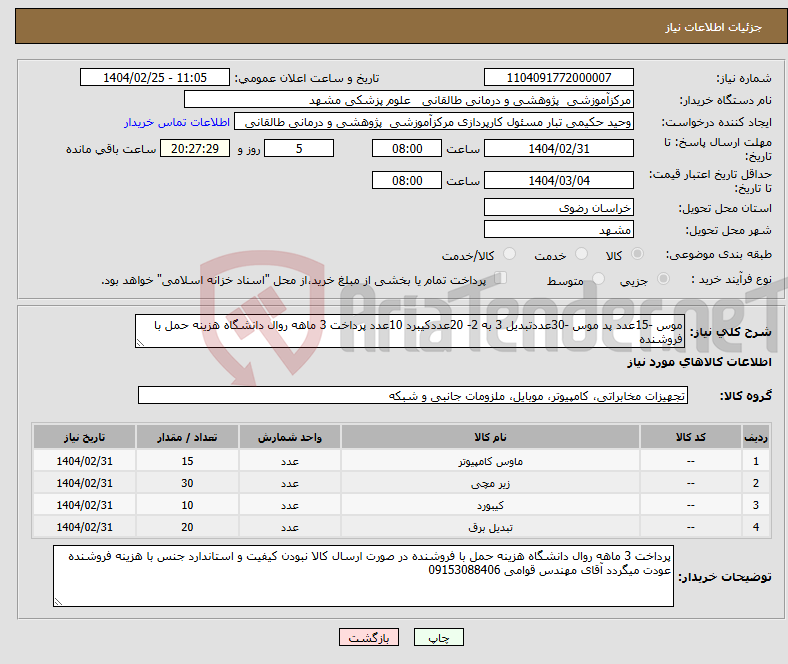Click the توضیحات خریدار notes textarea
788x664 pixels.
(363, 576)
